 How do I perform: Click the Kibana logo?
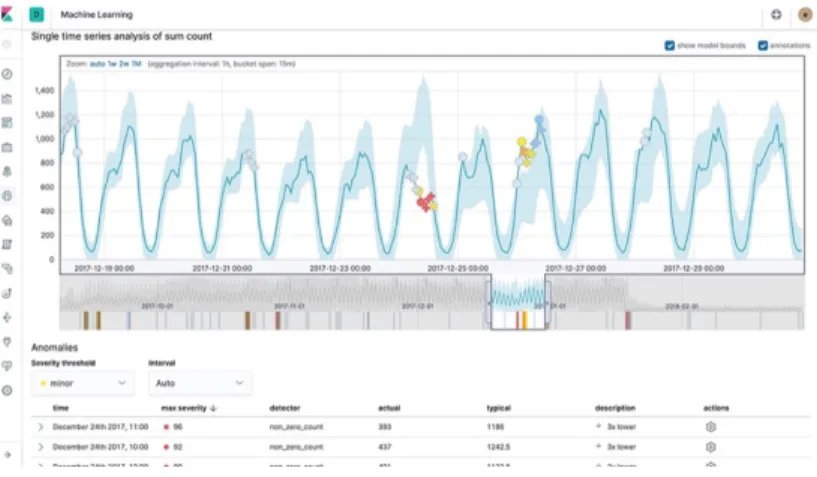point(7,14)
